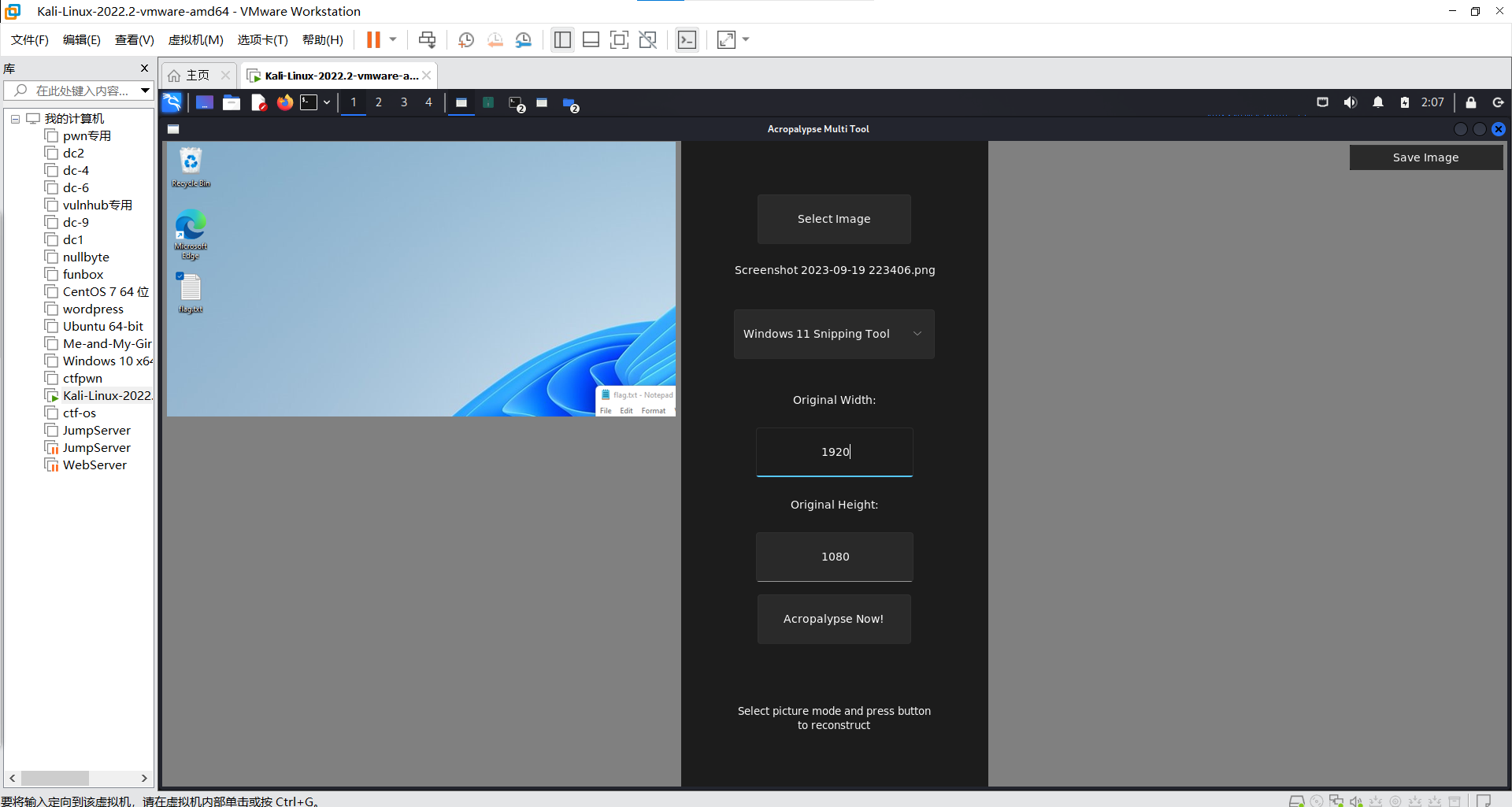This screenshot has height=807, width=1512.
Task: Open the 查看(V) menu
Action: (134, 40)
